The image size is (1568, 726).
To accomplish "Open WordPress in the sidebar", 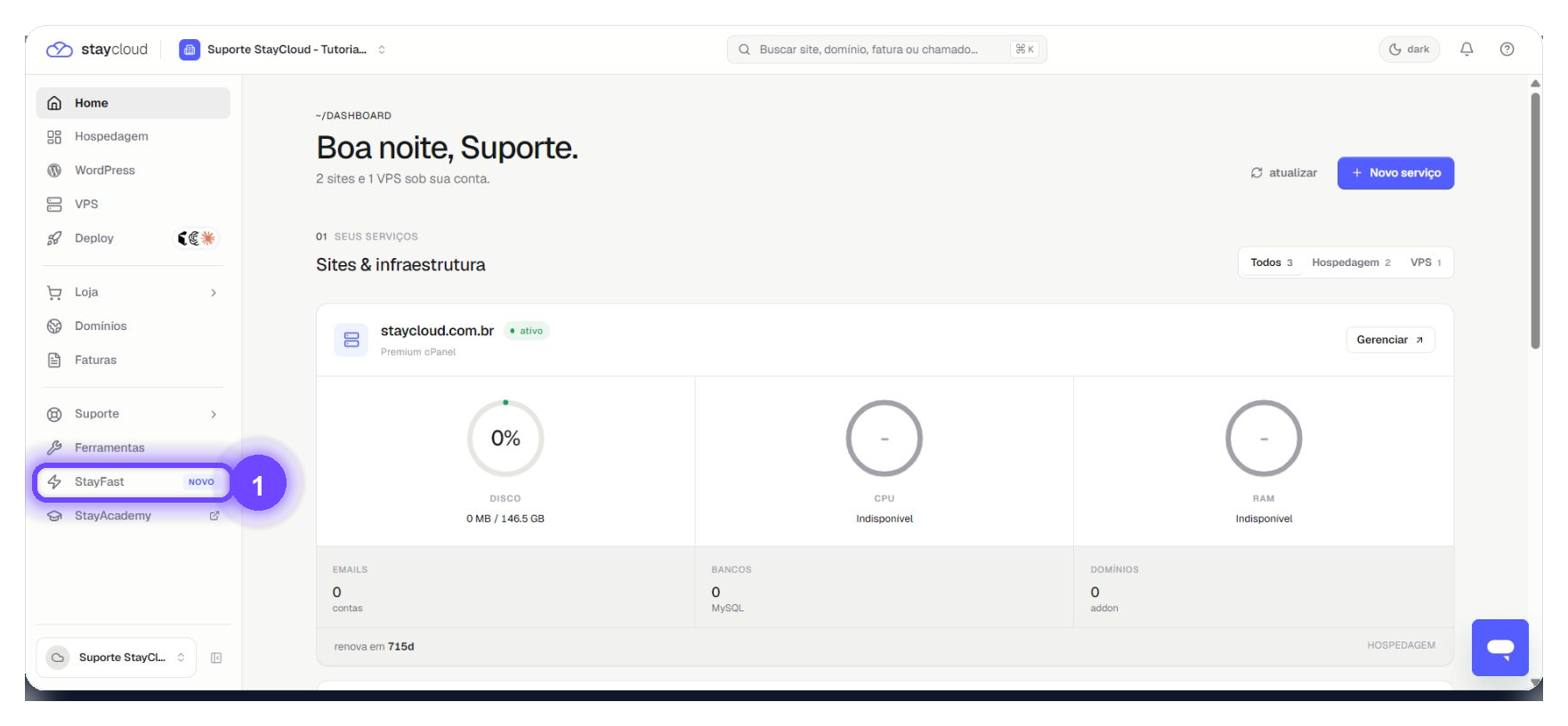I will click(133, 171).
